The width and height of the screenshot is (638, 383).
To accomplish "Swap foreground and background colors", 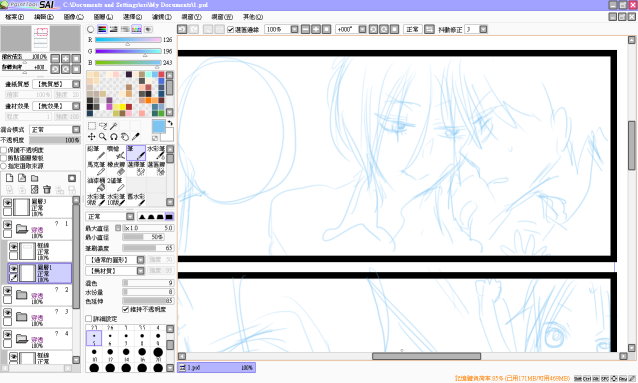I will (170, 123).
